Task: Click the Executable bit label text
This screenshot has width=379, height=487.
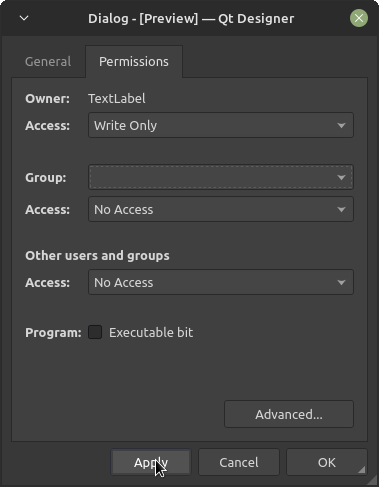Action: point(151,333)
